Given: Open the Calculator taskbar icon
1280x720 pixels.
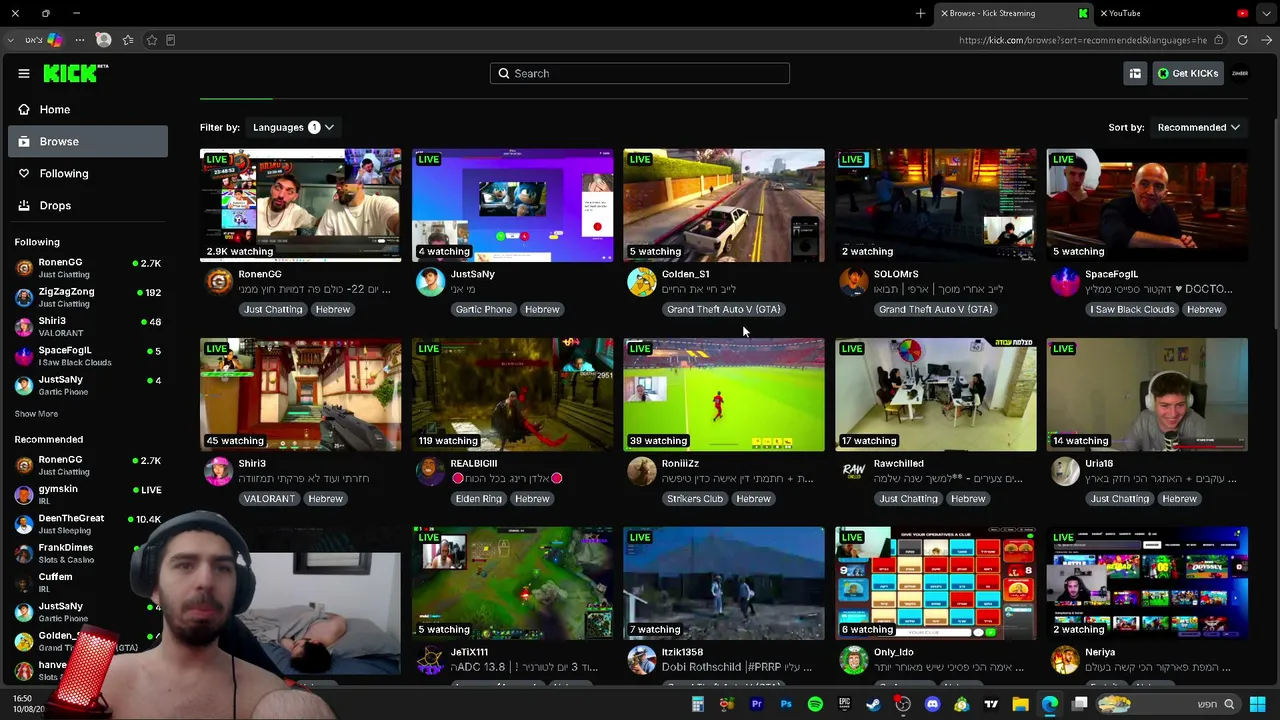Looking at the screenshot, I should point(698,704).
